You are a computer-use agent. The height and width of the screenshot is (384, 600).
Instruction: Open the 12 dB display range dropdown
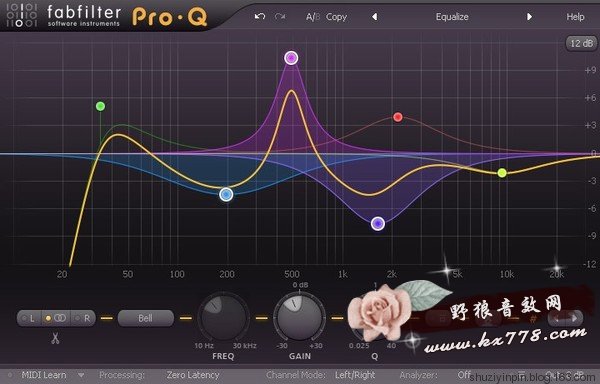click(581, 44)
